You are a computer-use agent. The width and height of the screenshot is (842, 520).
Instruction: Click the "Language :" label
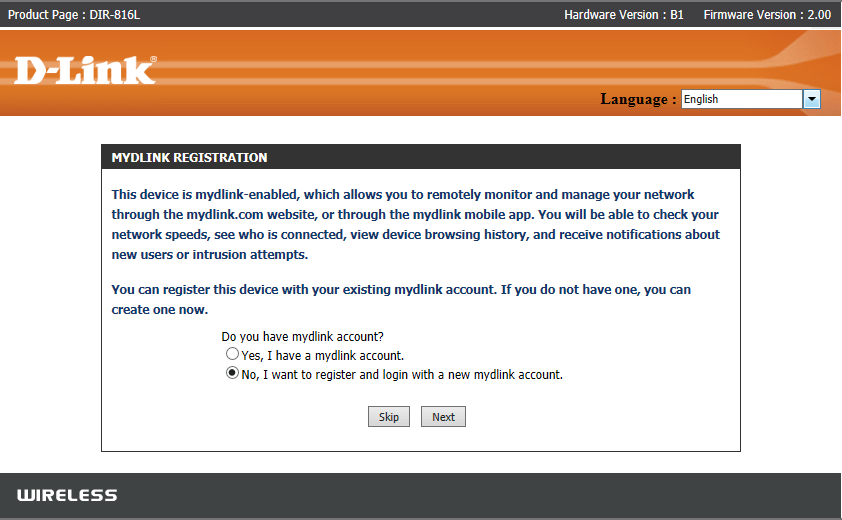(638, 99)
